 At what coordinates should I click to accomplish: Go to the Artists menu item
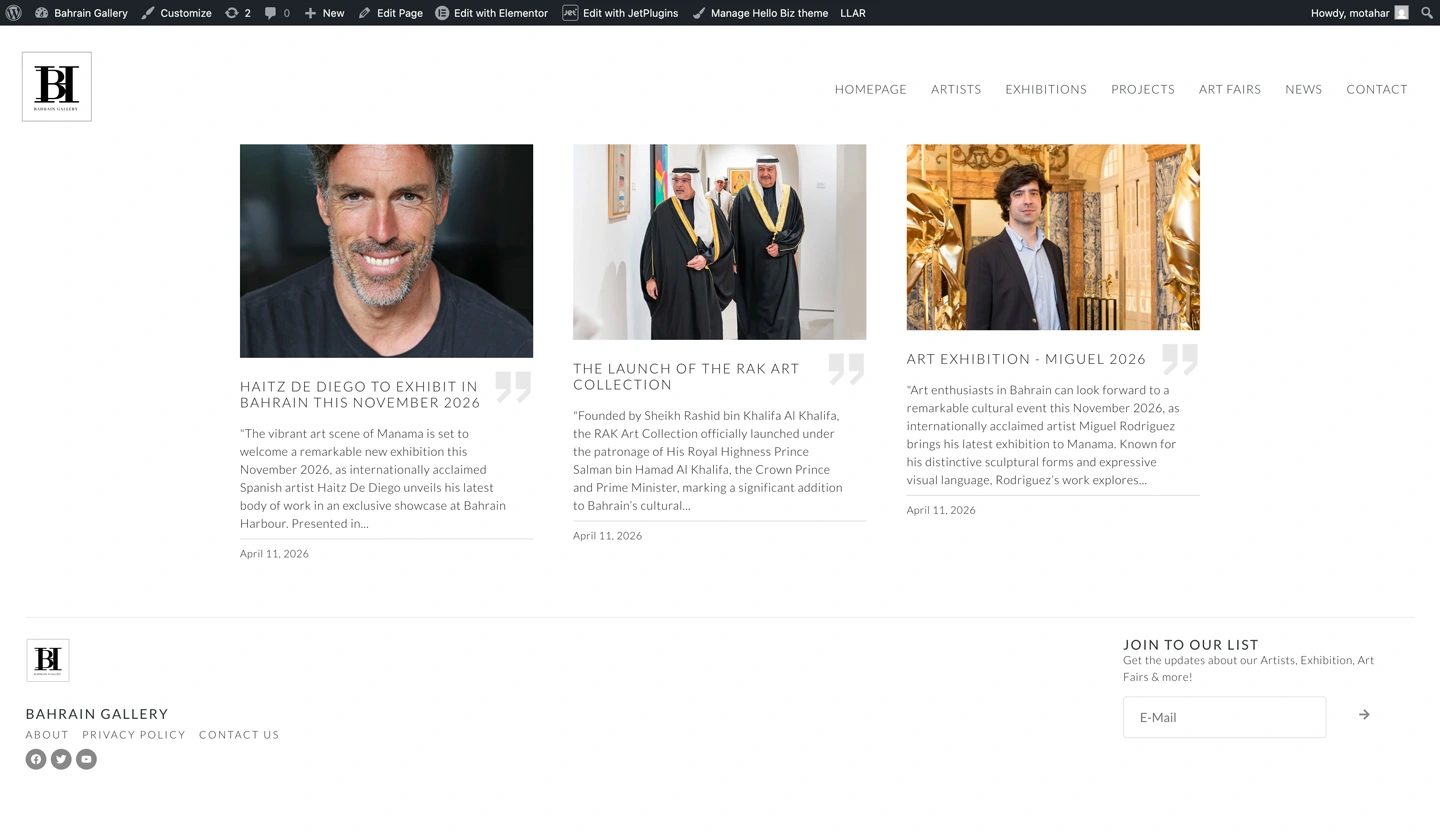point(955,89)
